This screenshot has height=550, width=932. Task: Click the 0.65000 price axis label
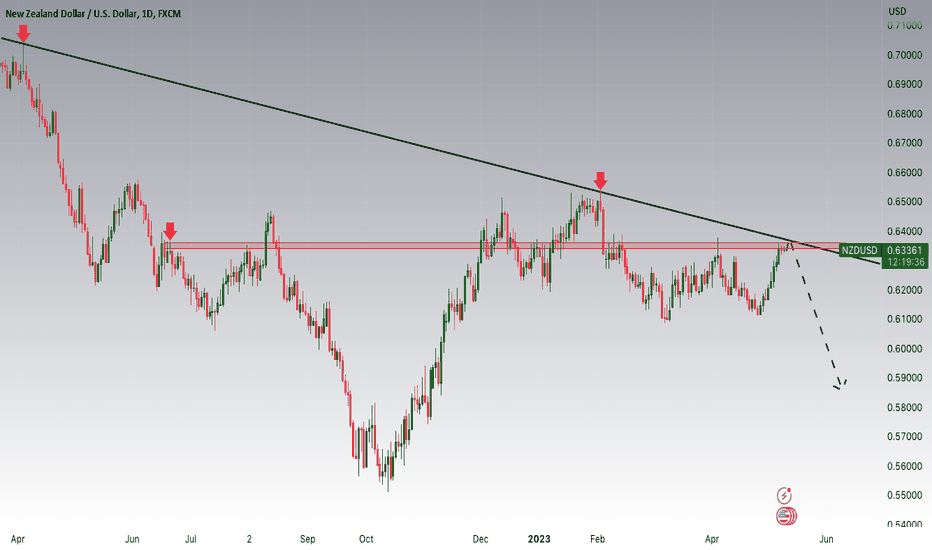(905, 202)
